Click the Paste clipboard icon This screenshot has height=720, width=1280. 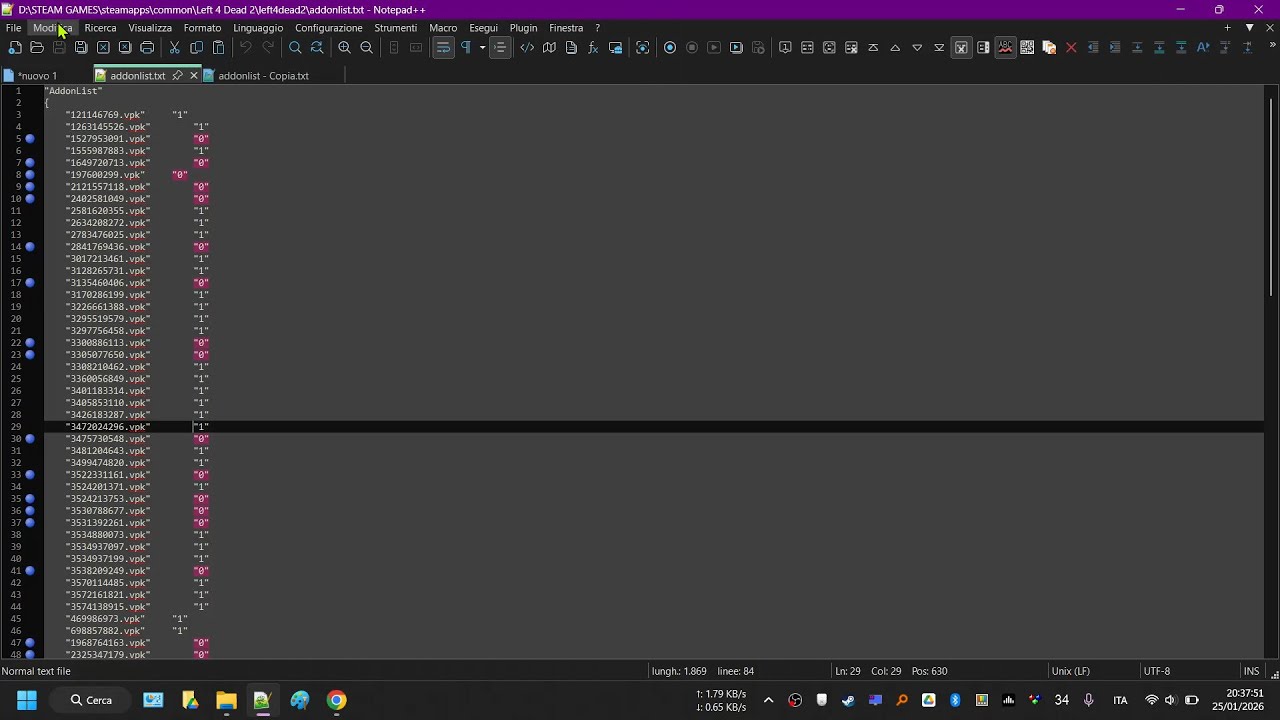218,47
